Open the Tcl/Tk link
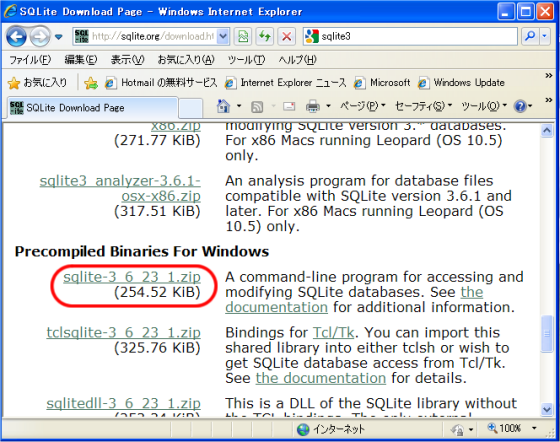The height and width of the screenshot is (442, 560). (334, 333)
